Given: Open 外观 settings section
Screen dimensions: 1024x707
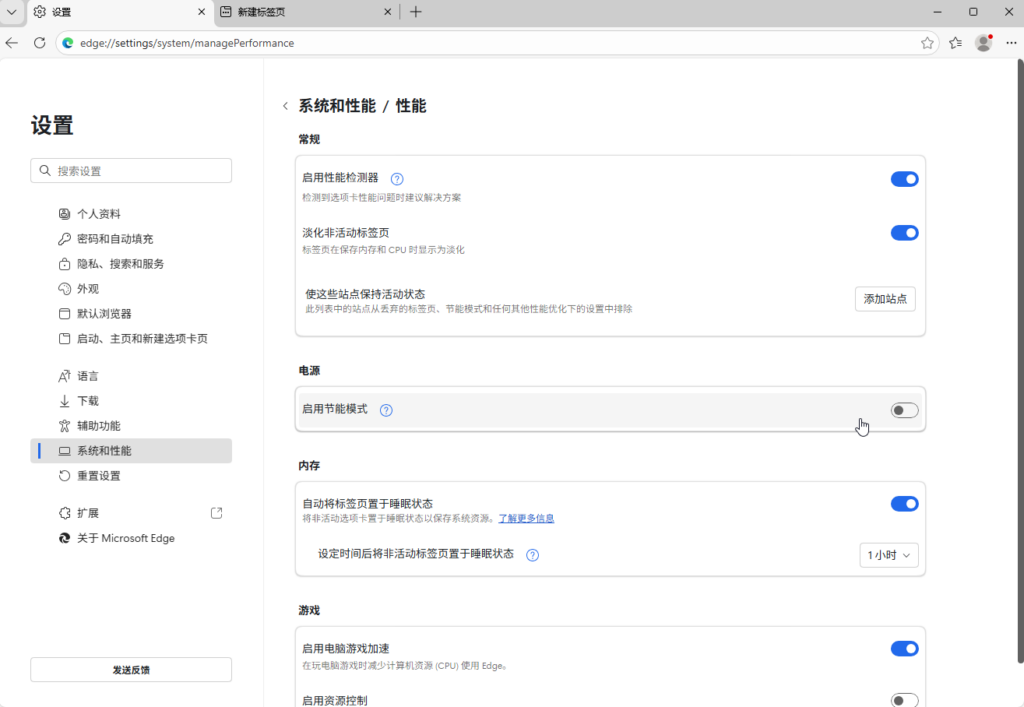Looking at the screenshot, I should (x=88, y=289).
